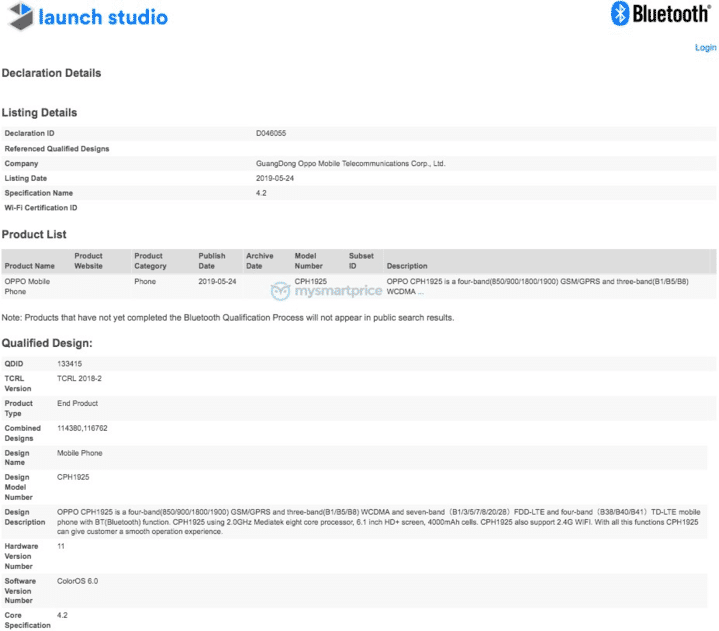This screenshot has width=719, height=631.
Task: Click the ColorOS 6.0 software version
Action: click(77, 581)
